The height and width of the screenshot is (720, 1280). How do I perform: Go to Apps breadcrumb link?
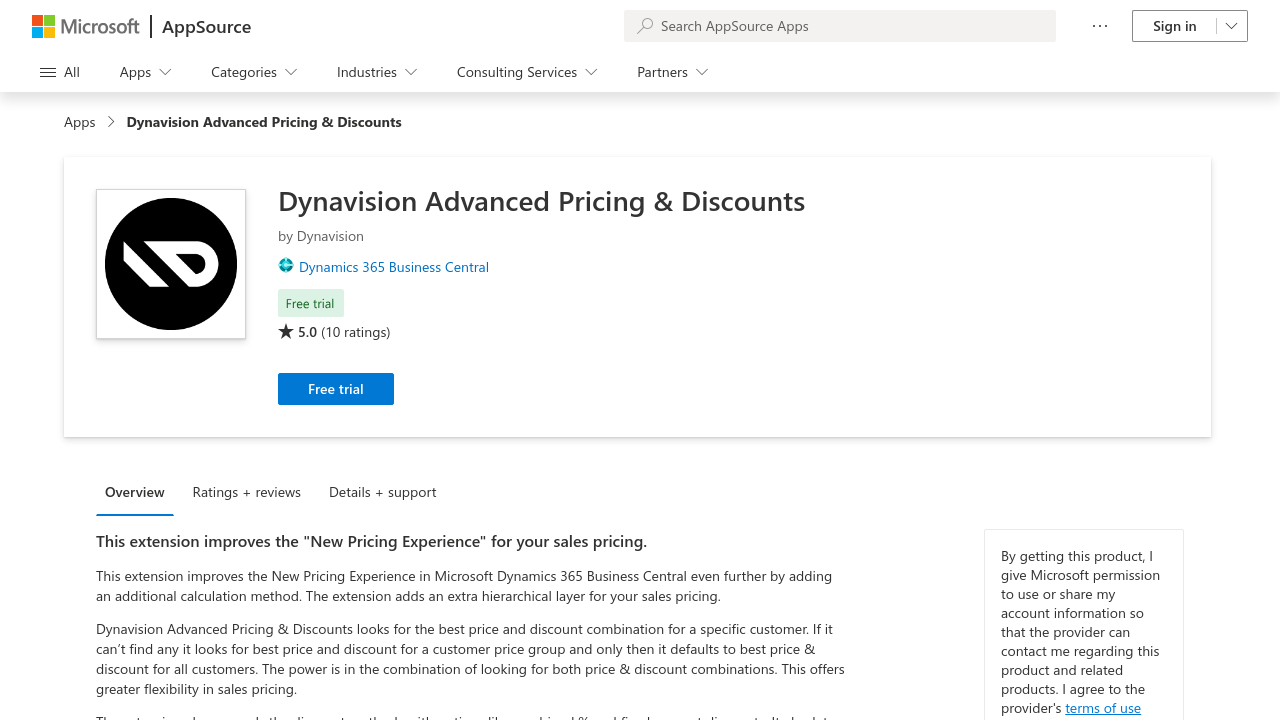80,122
